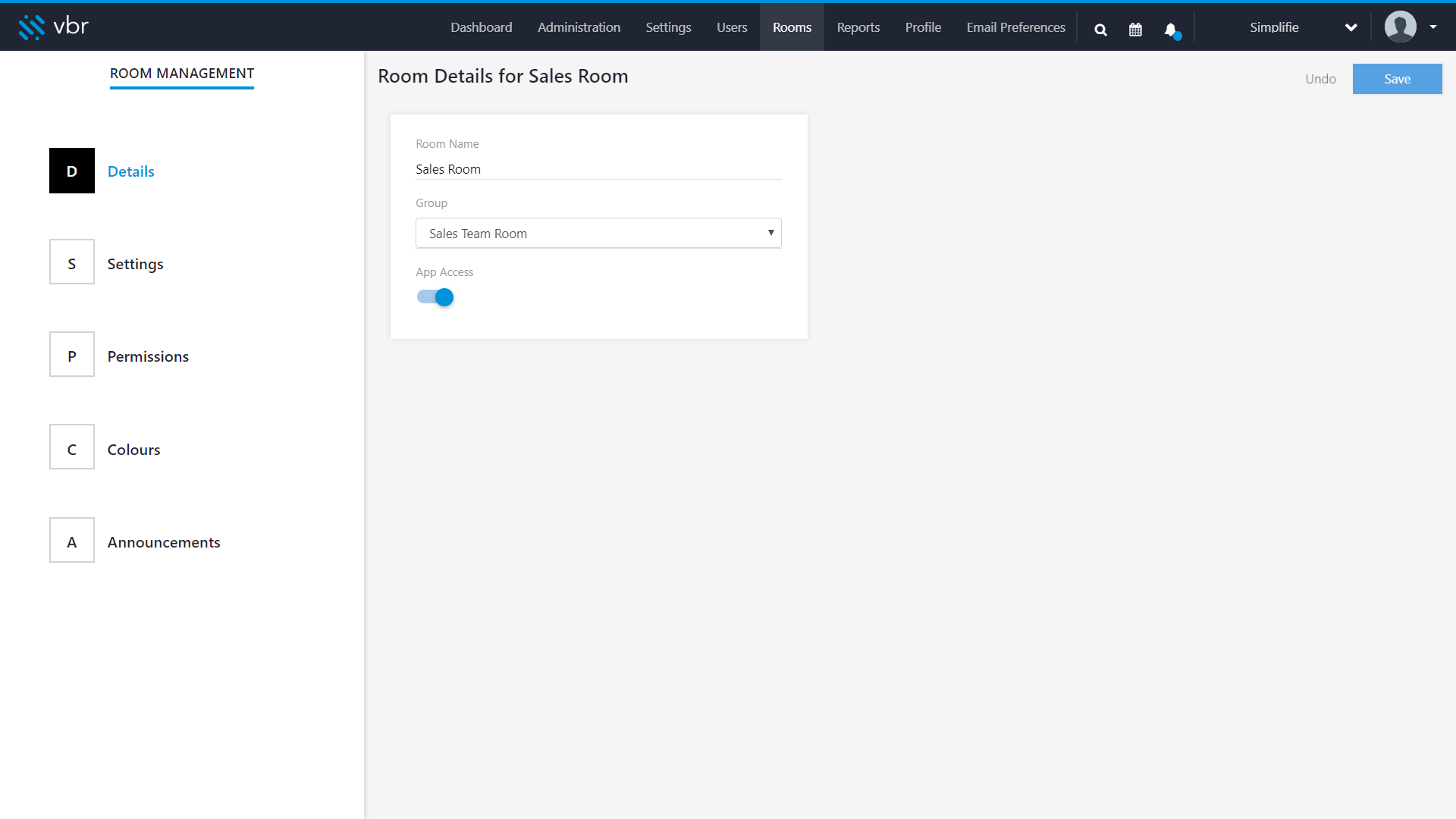Open the calendar icon in top bar
Image resolution: width=1456 pixels, height=819 pixels.
coord(1135,30)
